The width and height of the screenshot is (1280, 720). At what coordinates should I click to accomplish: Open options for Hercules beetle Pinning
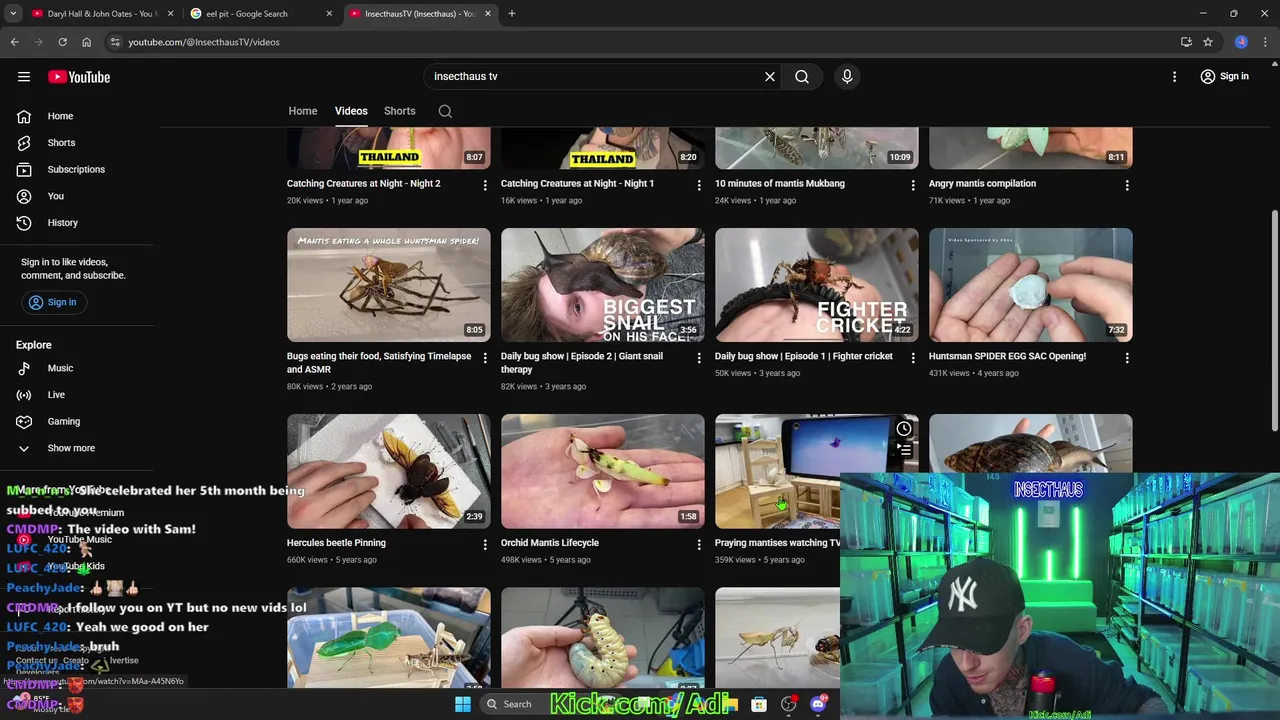pyautogui.click(x=485, y=545)
